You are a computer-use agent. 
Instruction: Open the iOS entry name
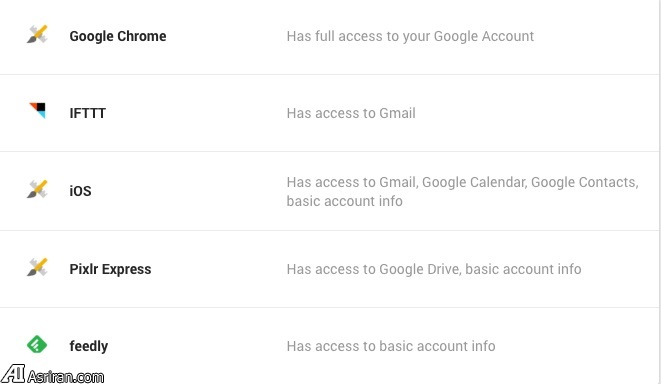(x=80, y=191)
